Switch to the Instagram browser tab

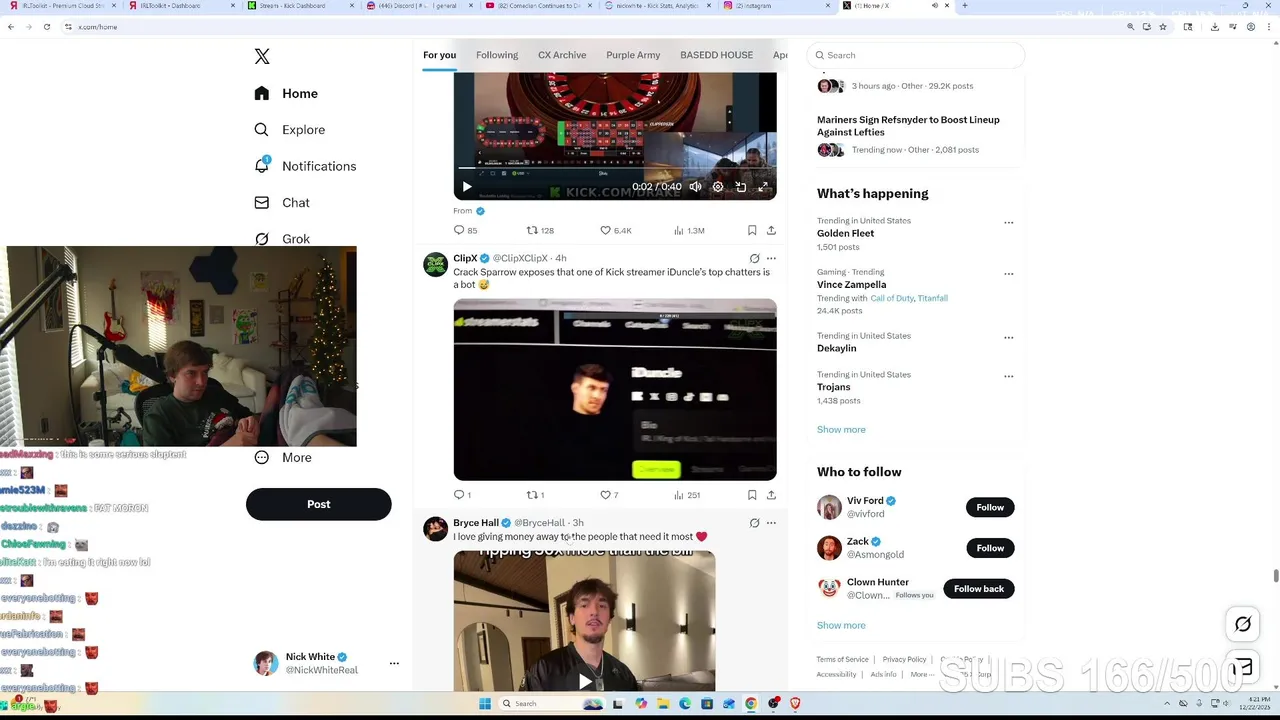[777, 6]
